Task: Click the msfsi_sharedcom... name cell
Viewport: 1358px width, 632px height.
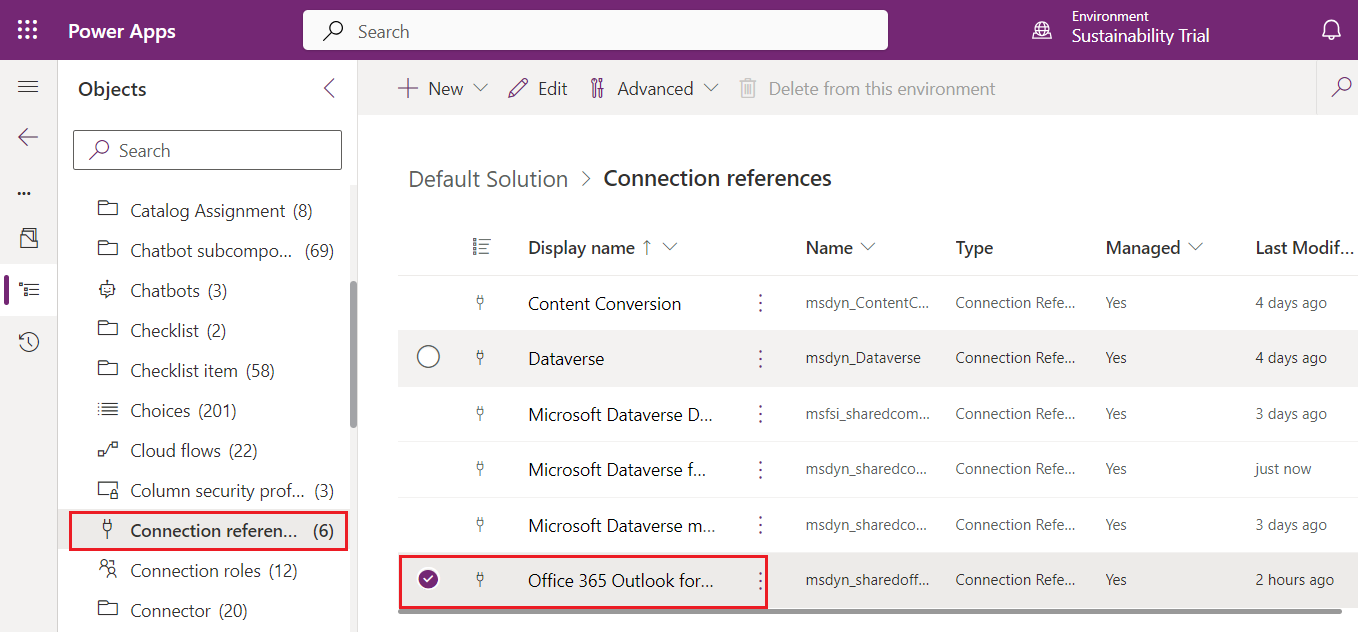Action: [x=868, y=414]
